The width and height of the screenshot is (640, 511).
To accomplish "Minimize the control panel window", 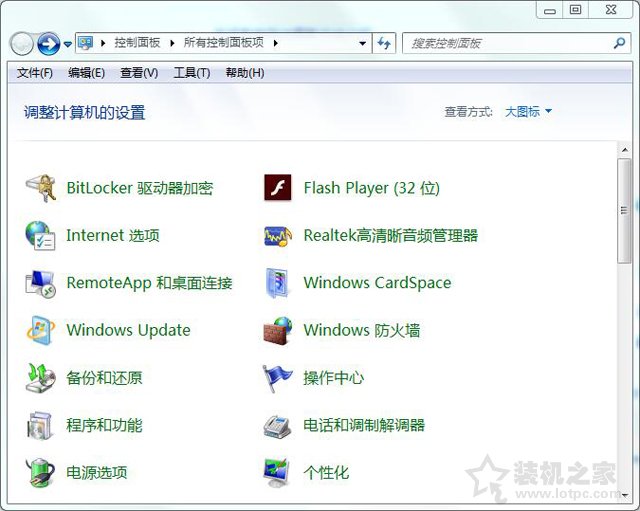I will click(x=550, y=10).
